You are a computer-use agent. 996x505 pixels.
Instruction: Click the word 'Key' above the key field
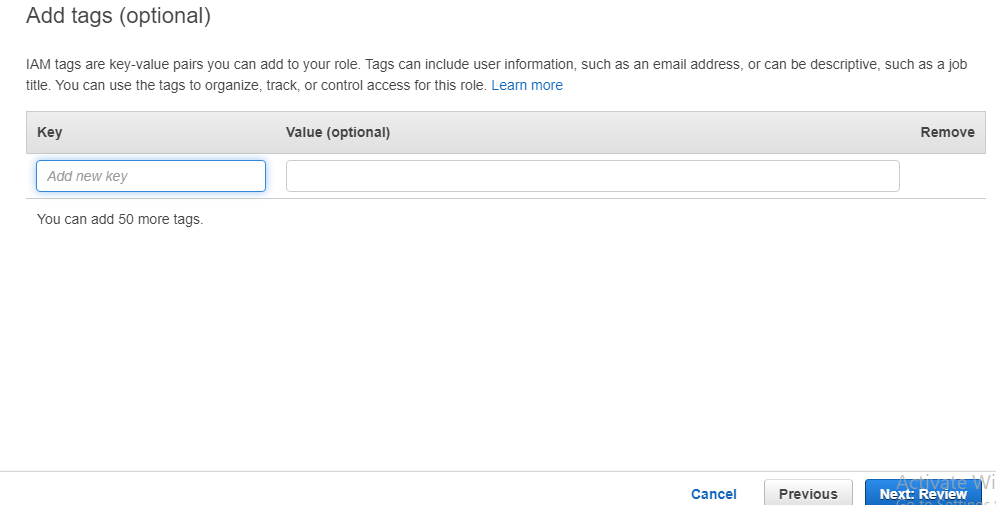click(x=49, y=132)
